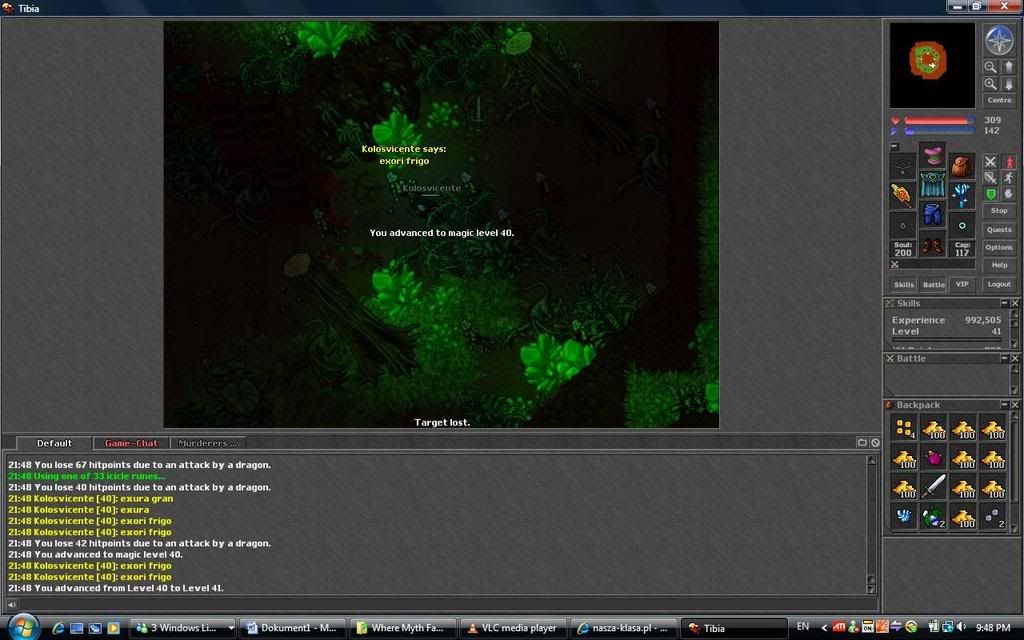Open a new chat channel with the panel icon

862,443
